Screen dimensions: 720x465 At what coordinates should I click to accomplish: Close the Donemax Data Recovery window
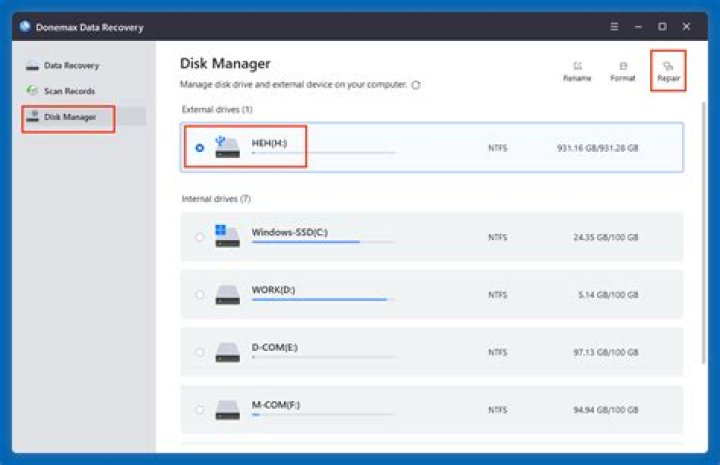686,27
